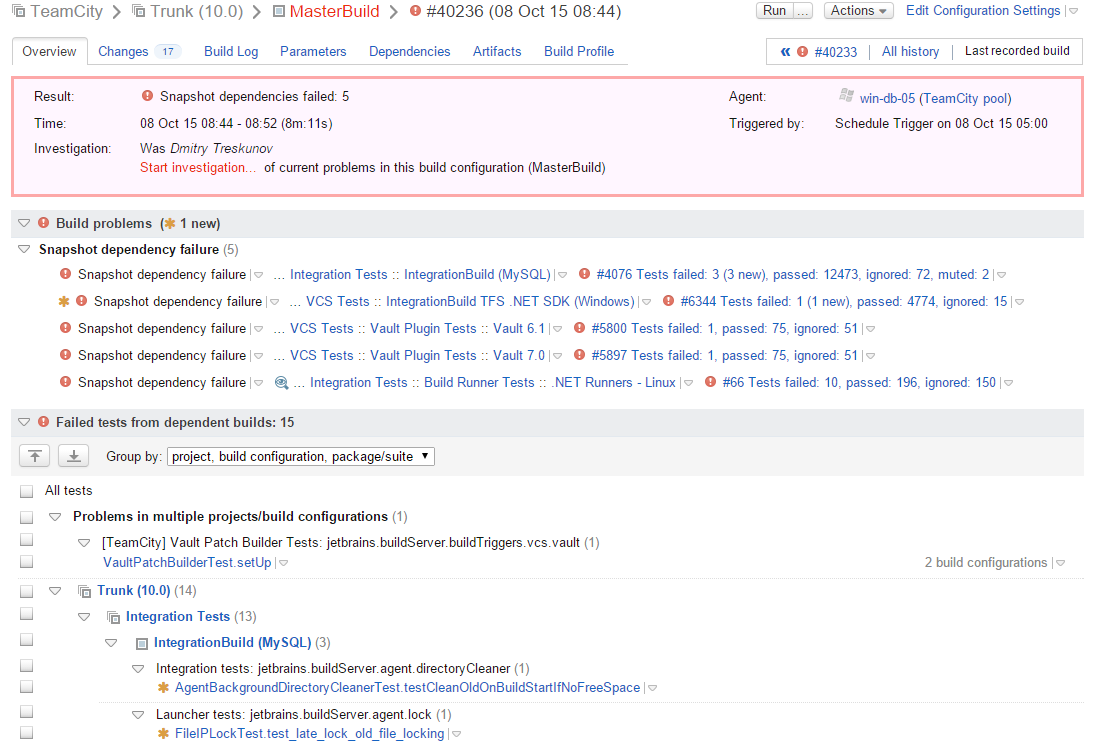Collapse Problems in multiple projects node
The width and height of the screenshot is (1096, 746).
(55, 517)
